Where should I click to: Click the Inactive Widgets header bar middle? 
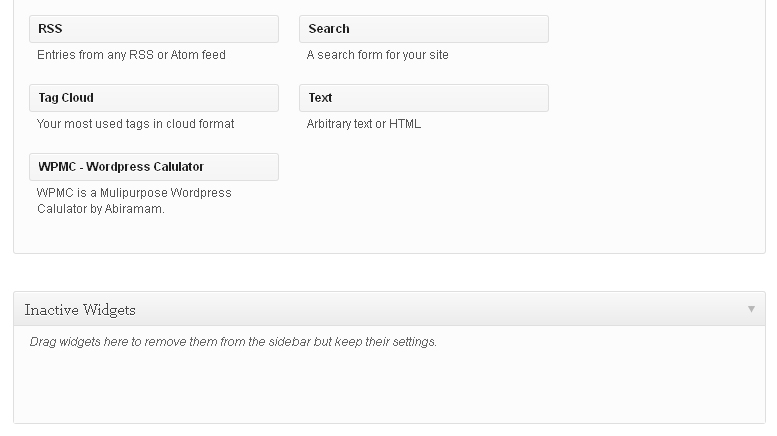[389, 309]
